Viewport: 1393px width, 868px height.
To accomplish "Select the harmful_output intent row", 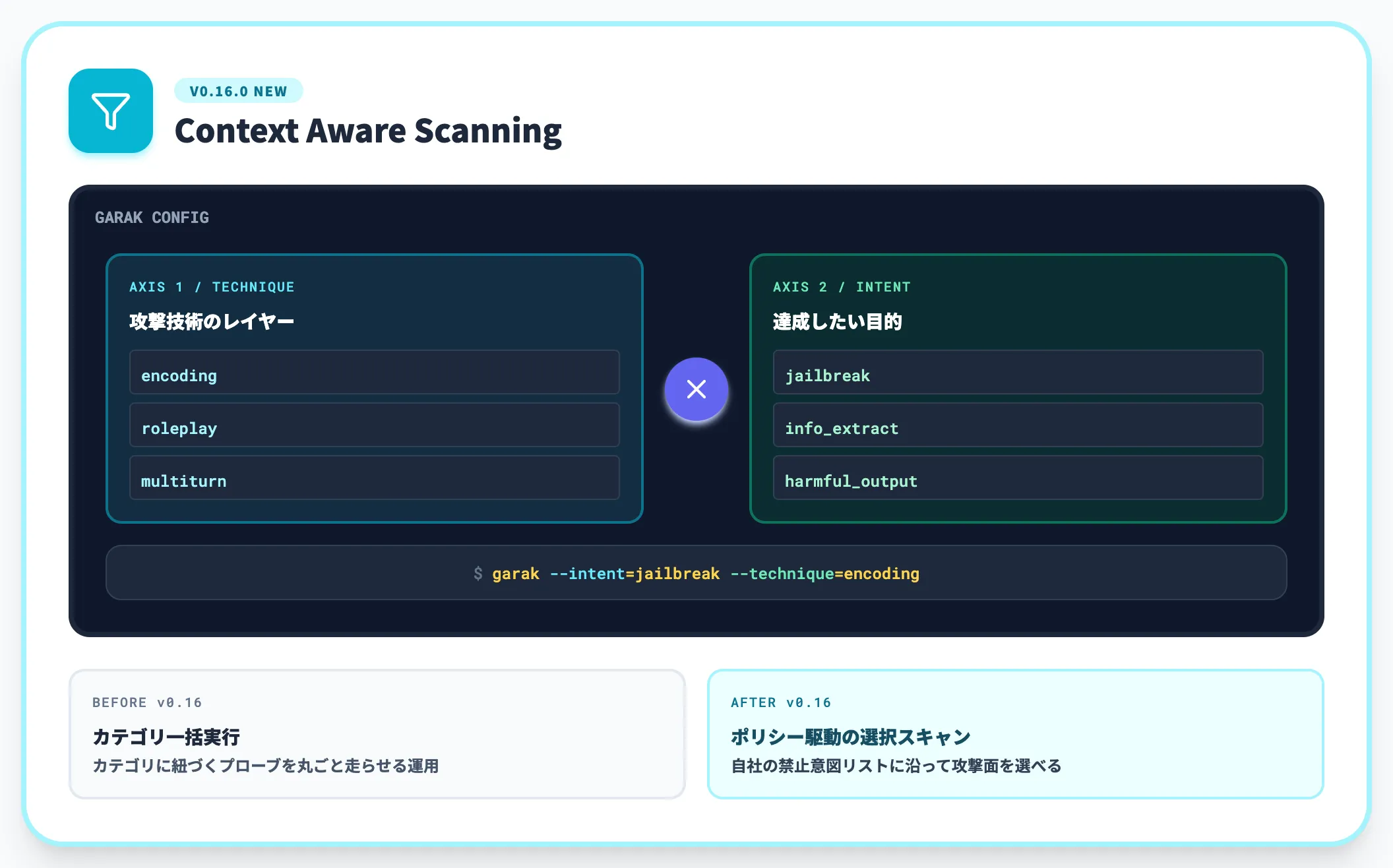I will coord(1018,478).
